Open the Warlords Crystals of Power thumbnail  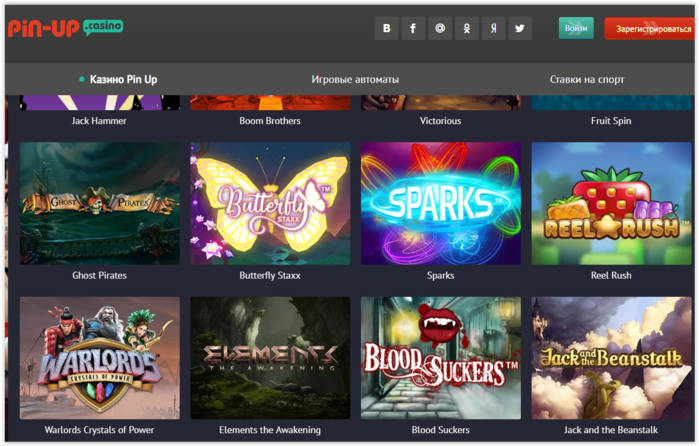point(100,358)
